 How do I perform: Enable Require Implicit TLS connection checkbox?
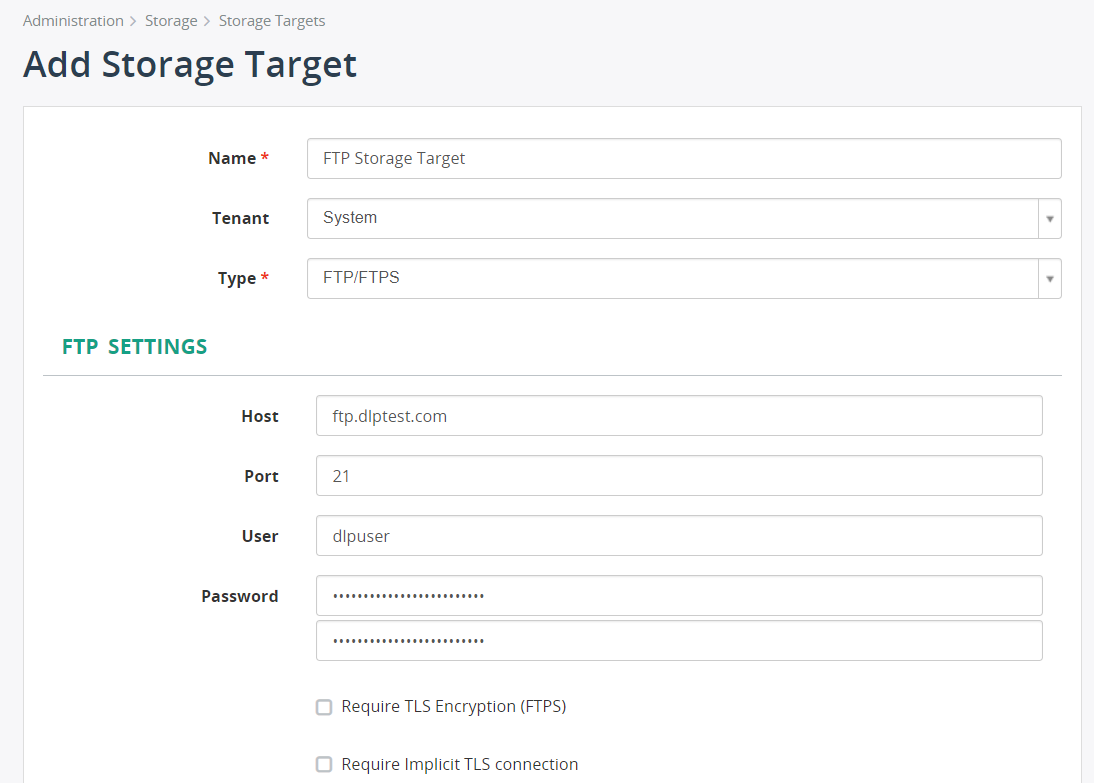324,764
